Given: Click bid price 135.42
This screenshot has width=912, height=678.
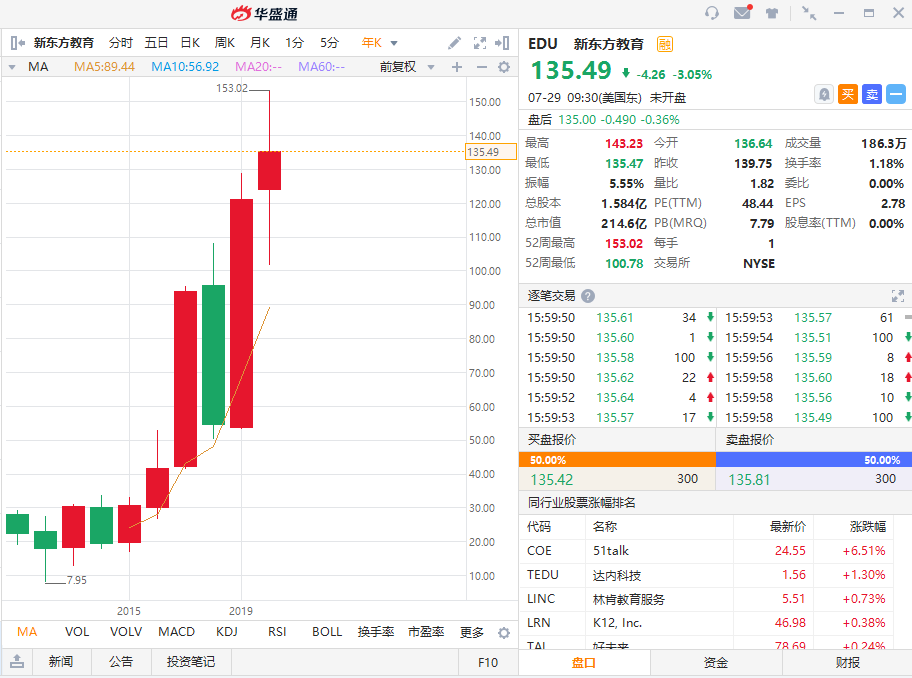Looking at the screenshot, I should click(551, 480).
